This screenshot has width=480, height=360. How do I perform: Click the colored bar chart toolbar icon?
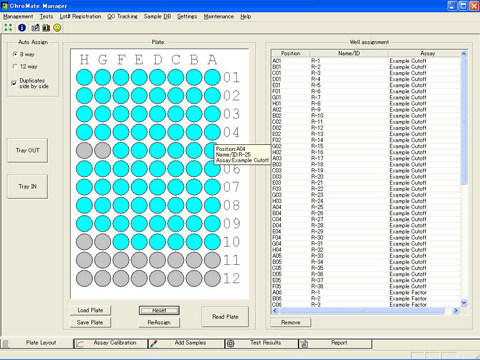click(x=46, y=28)
